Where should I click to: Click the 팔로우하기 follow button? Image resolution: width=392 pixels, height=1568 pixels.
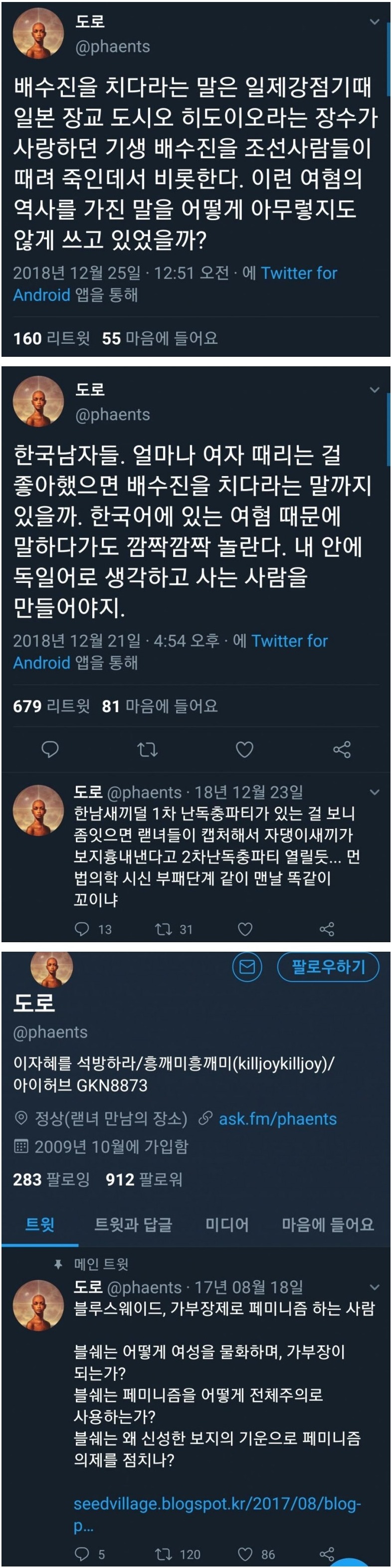tap(328, 967)
